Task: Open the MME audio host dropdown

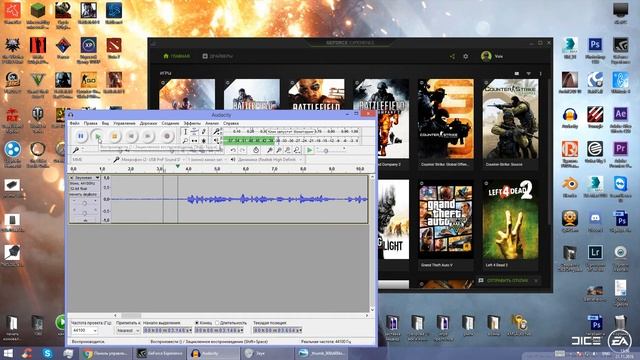Action: coord(91,160)
